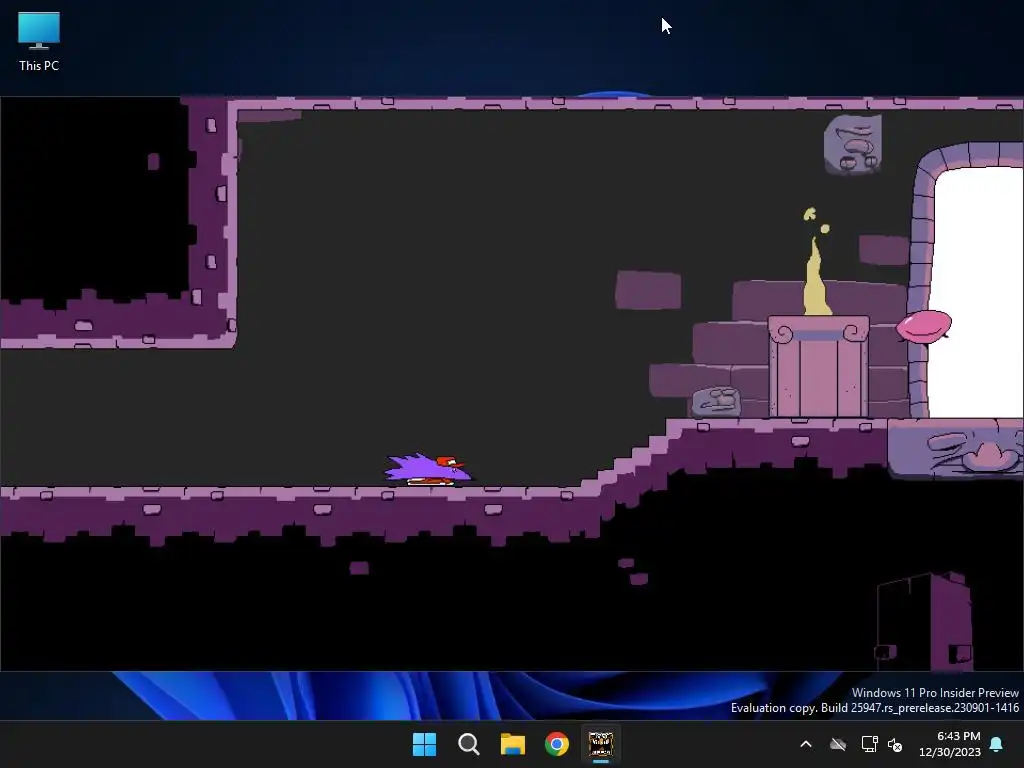1024x768 pixels.
Task: Open the This PC desktop icon
Action: tap(39, 42)
